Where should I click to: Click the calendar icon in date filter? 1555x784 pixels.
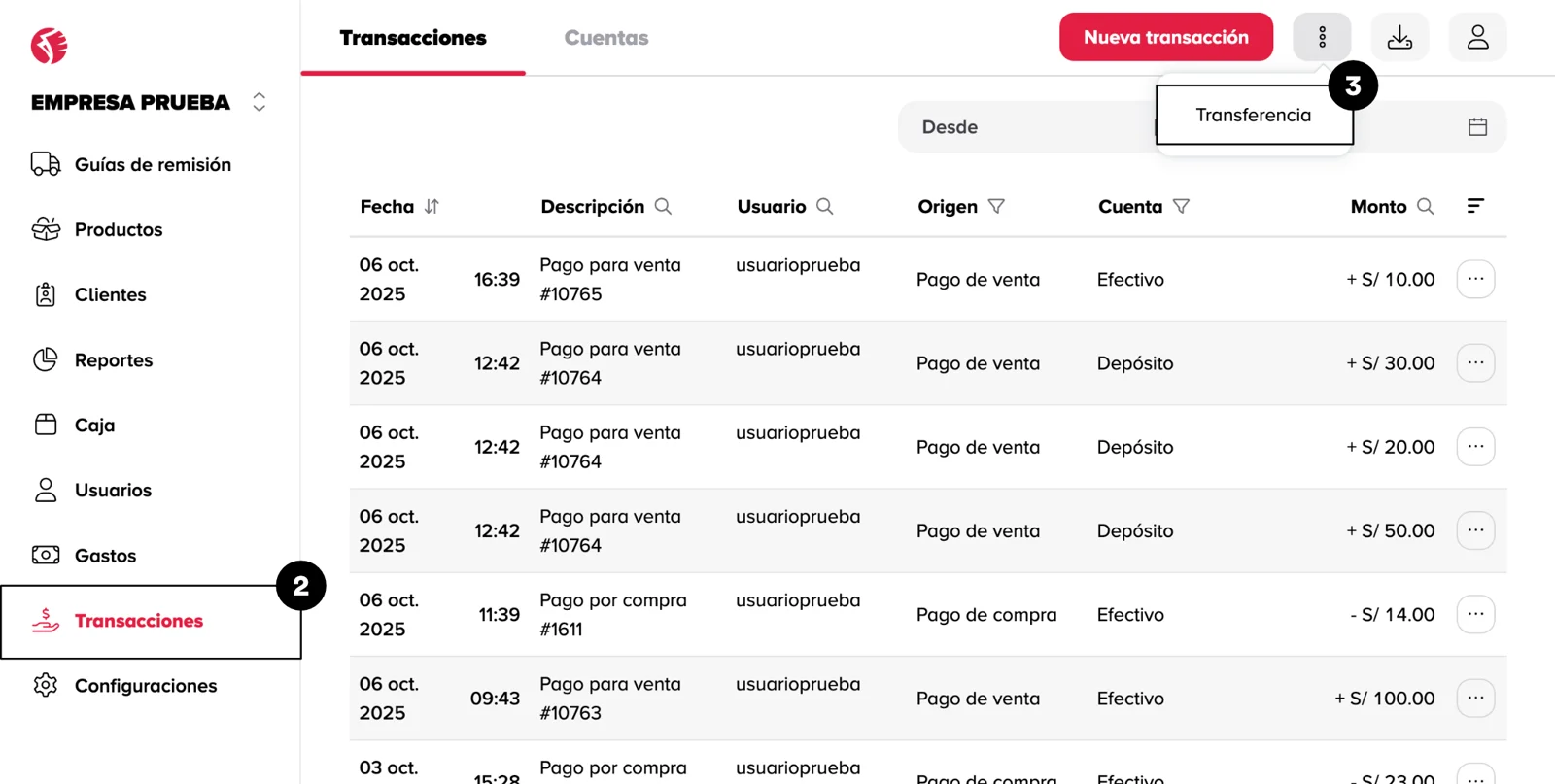tap(1477, 127)
